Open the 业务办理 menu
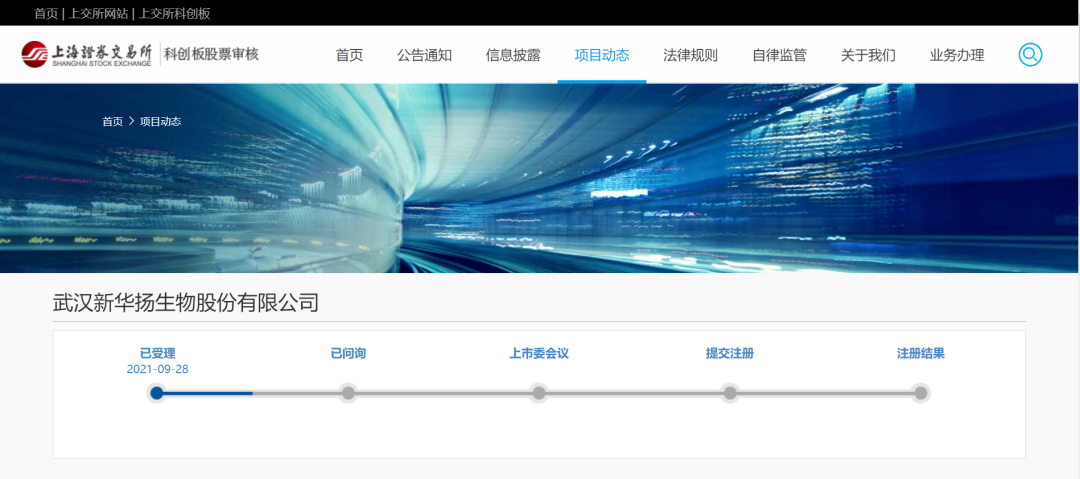This screenshot has height=479, width=1080. (x=957, y=56)
